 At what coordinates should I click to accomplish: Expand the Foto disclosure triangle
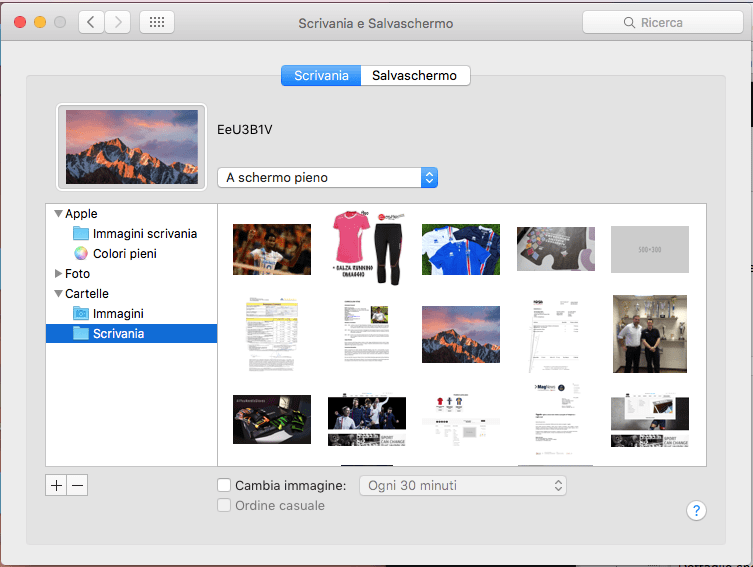pyautogui.click(x=58, y=274)
